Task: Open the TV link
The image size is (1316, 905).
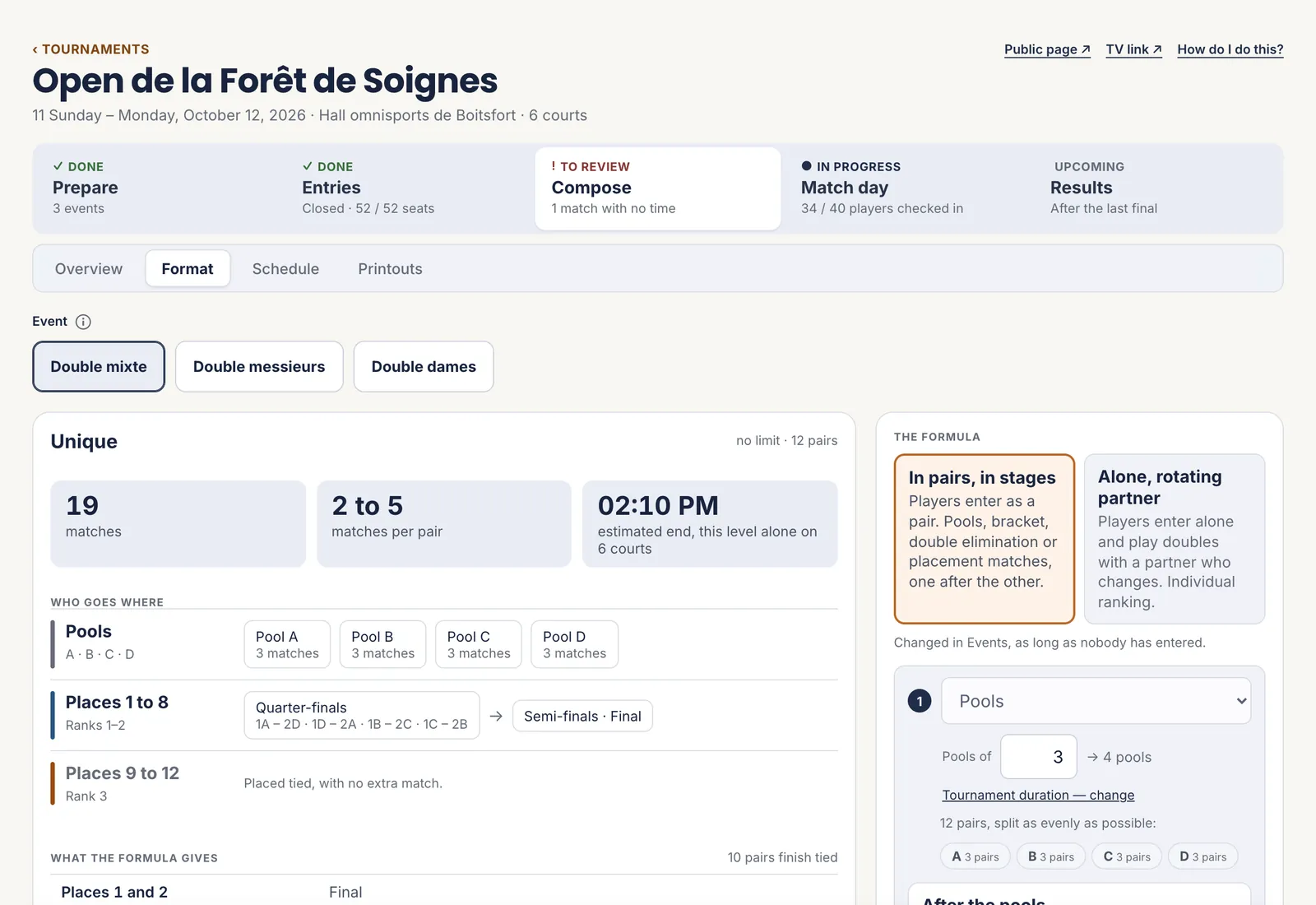Action: point(1133,49)
